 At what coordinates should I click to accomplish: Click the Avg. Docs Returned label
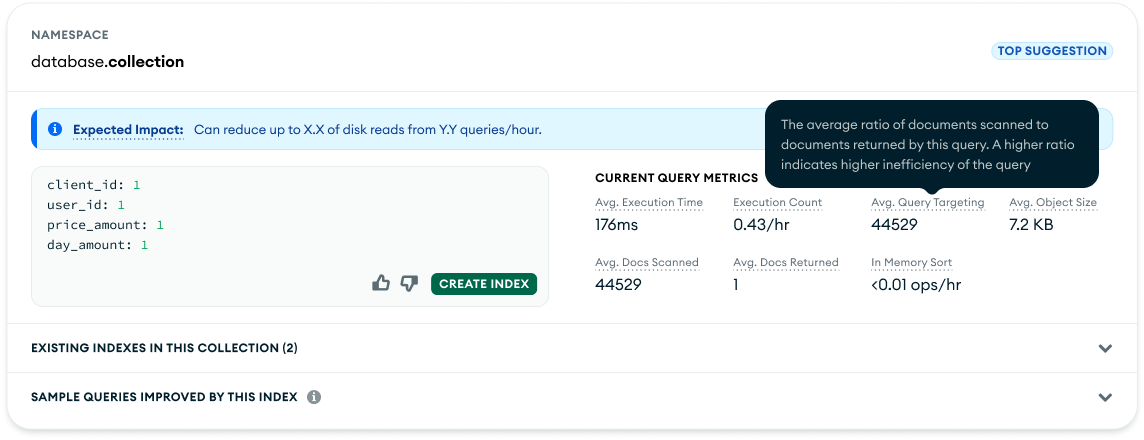pos(786,262)
